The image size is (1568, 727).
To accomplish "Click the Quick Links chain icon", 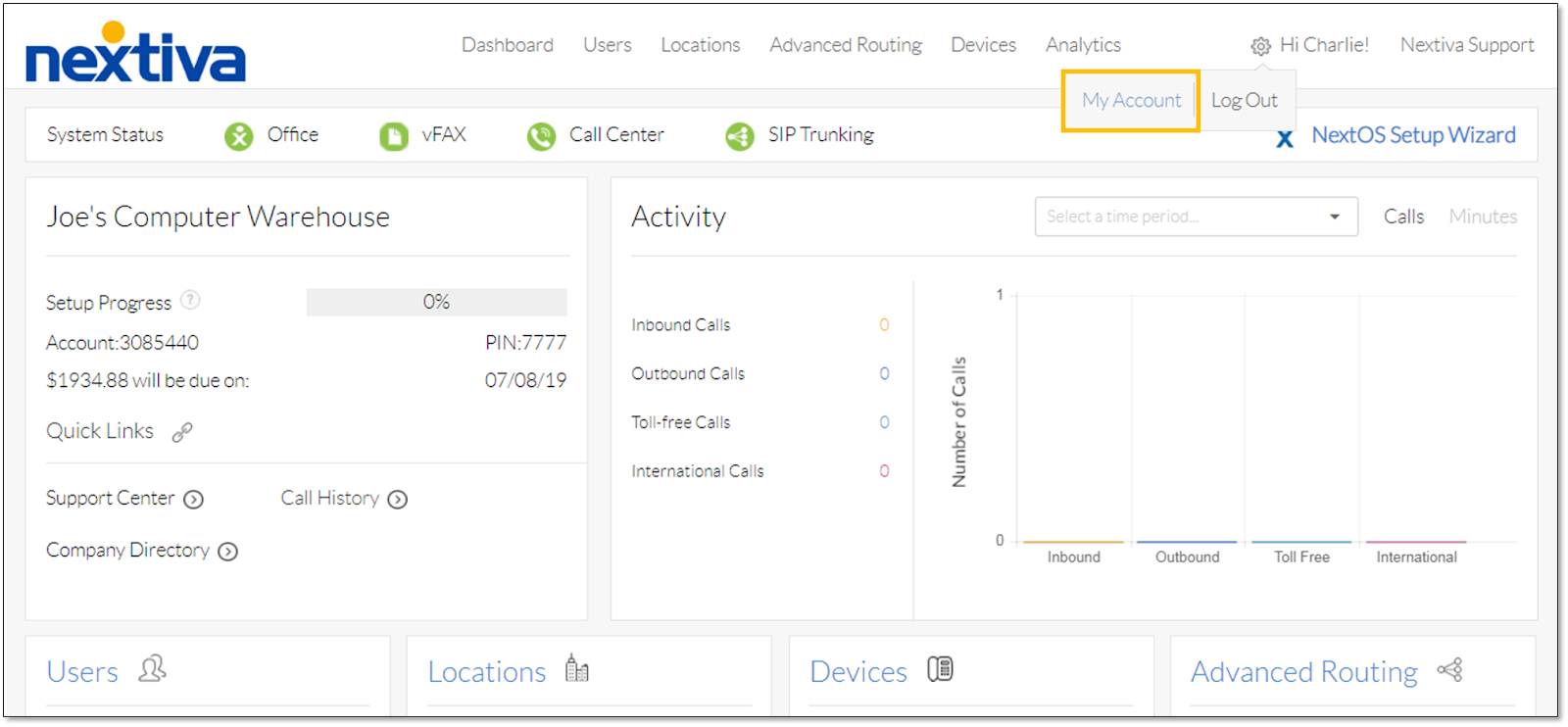I will coord(182,432).
